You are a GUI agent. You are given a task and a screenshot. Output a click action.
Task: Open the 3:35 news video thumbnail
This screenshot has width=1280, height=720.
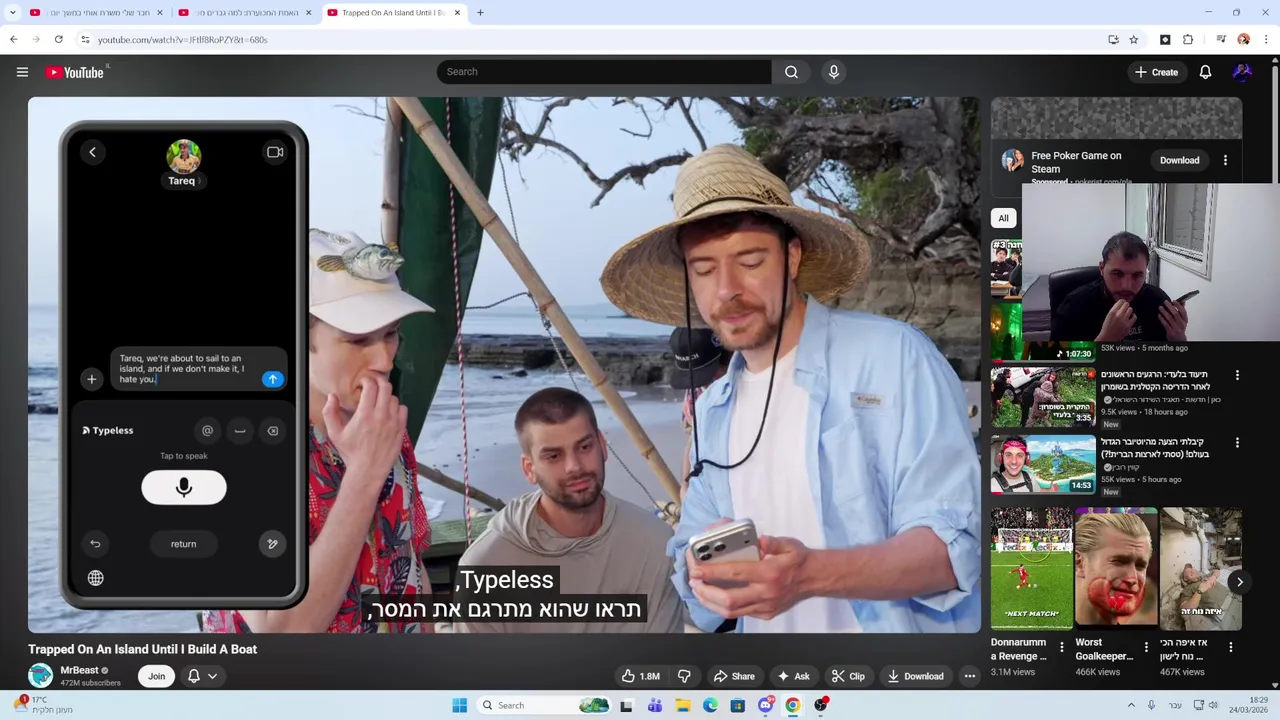tap(1043, 397)
